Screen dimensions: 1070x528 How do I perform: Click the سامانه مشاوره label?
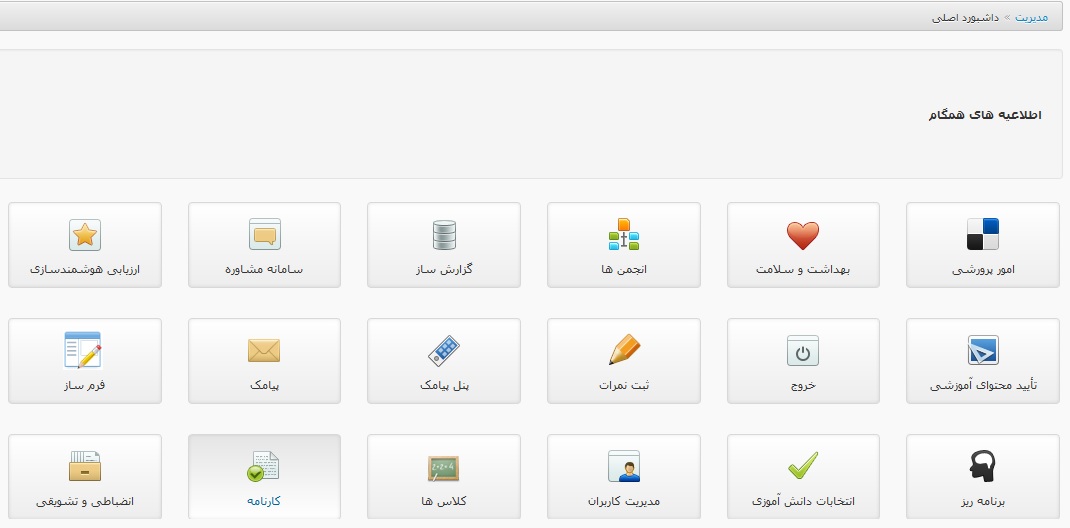[x=264, y=269]
